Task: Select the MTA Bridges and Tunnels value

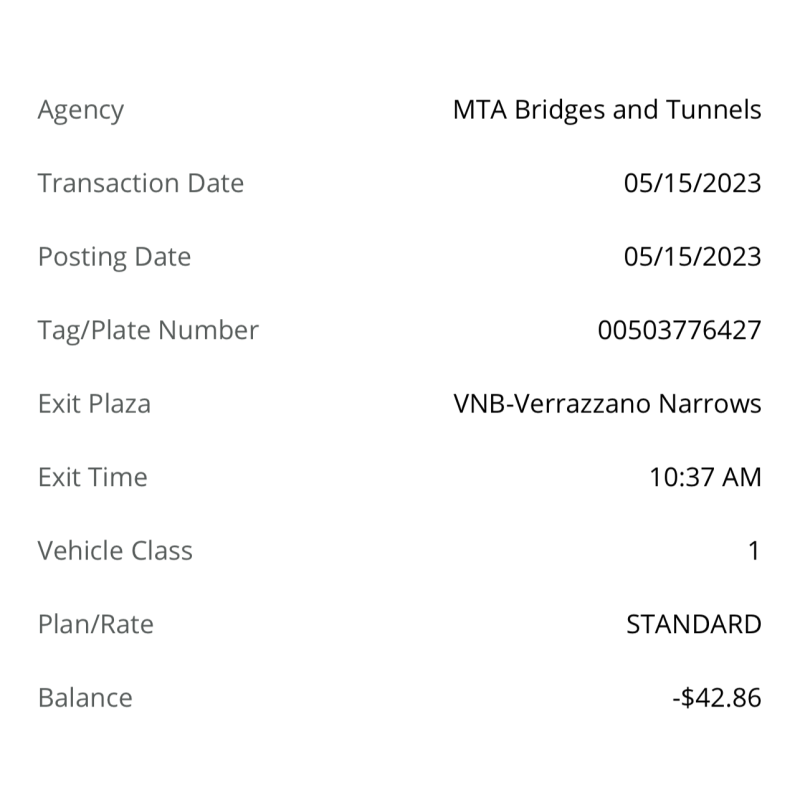Action: tap(607, 110)
